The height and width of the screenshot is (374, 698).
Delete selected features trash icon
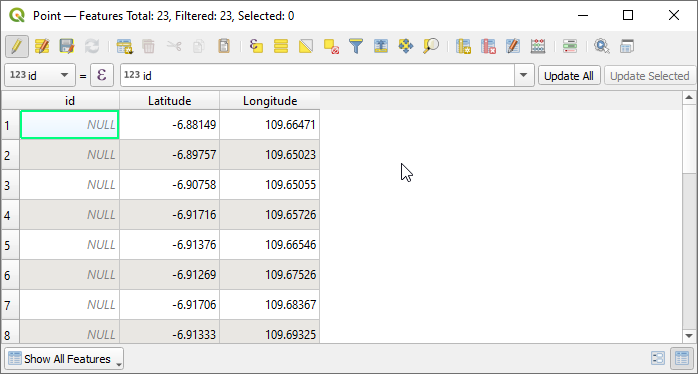[x=149, y=46]
